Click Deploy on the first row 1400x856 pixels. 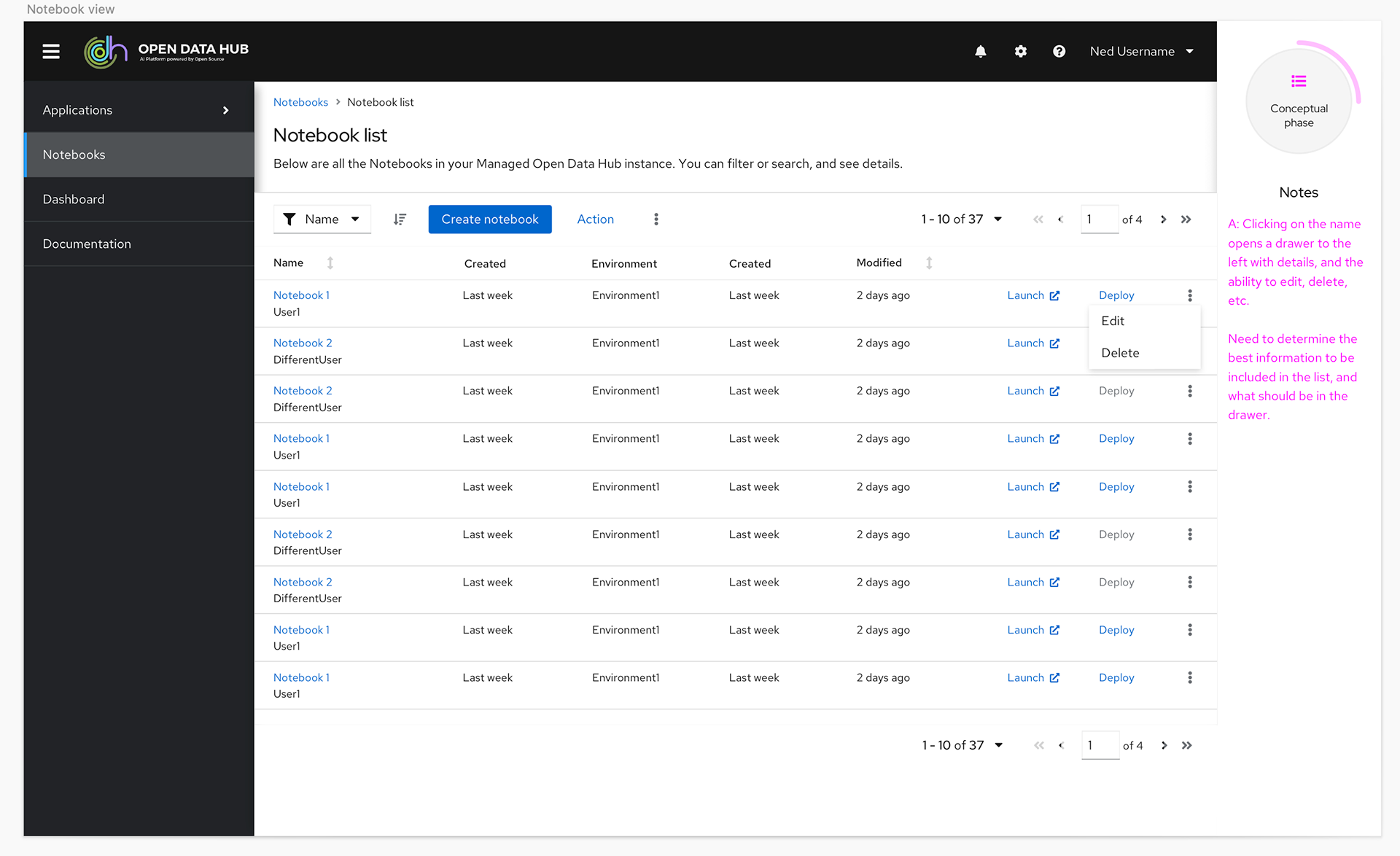pyautogui.click(x=1116, y=295)
